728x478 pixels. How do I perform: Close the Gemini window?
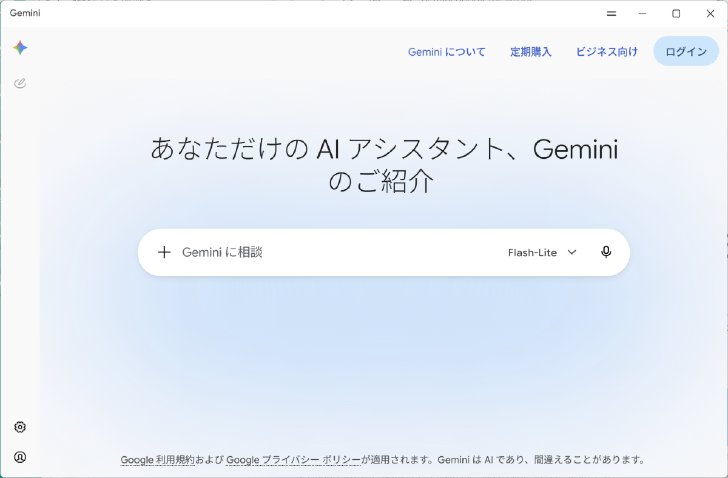coord(710,13)
